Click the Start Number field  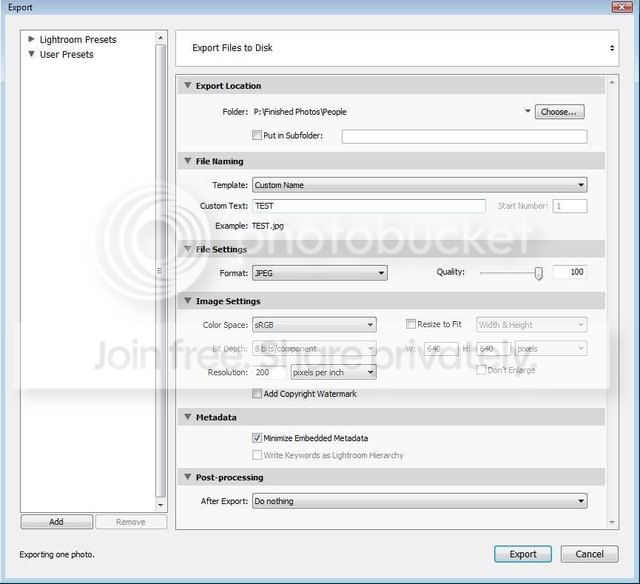coord(570,206)
